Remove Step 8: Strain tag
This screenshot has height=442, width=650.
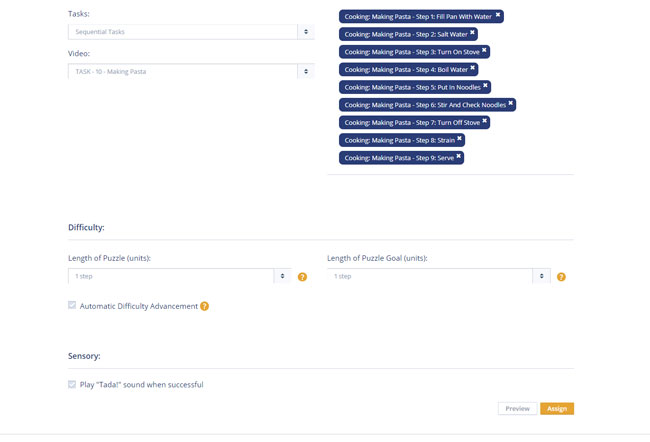[x=459, y=138]
